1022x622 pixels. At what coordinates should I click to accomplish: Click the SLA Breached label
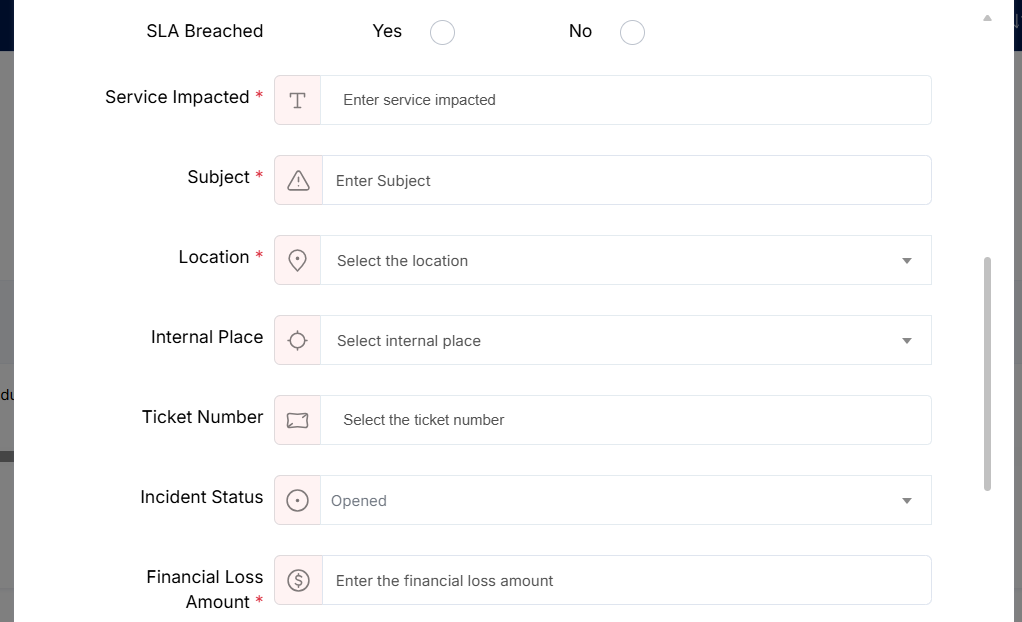(205, 31)
